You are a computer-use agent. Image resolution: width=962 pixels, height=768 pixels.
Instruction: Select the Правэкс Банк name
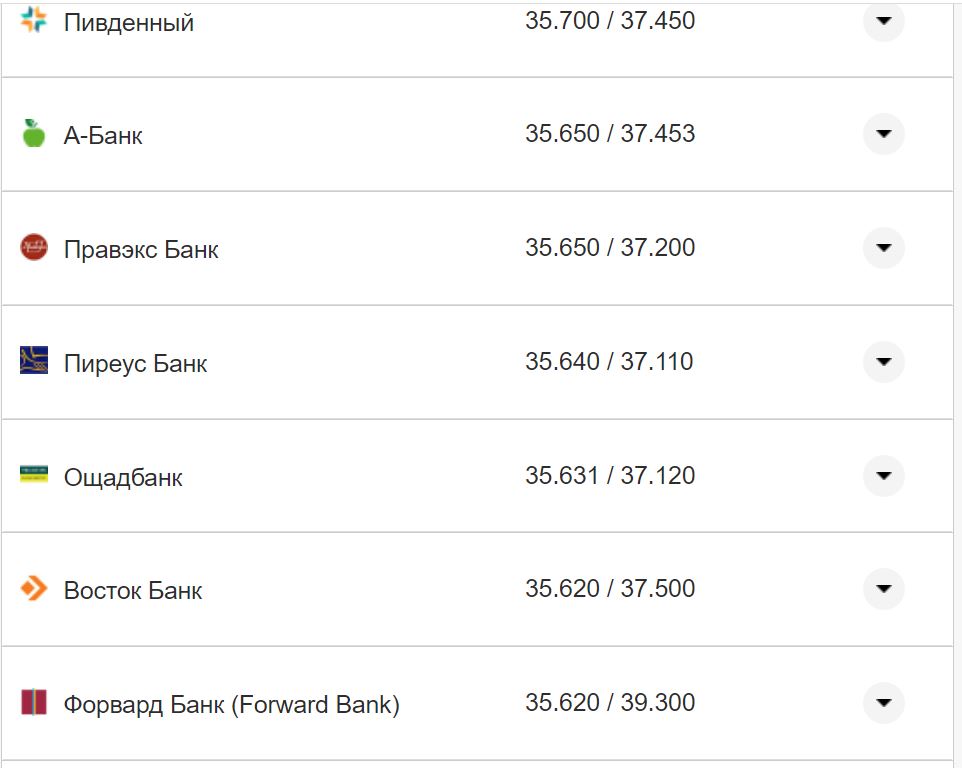click(x=141, y=250)
